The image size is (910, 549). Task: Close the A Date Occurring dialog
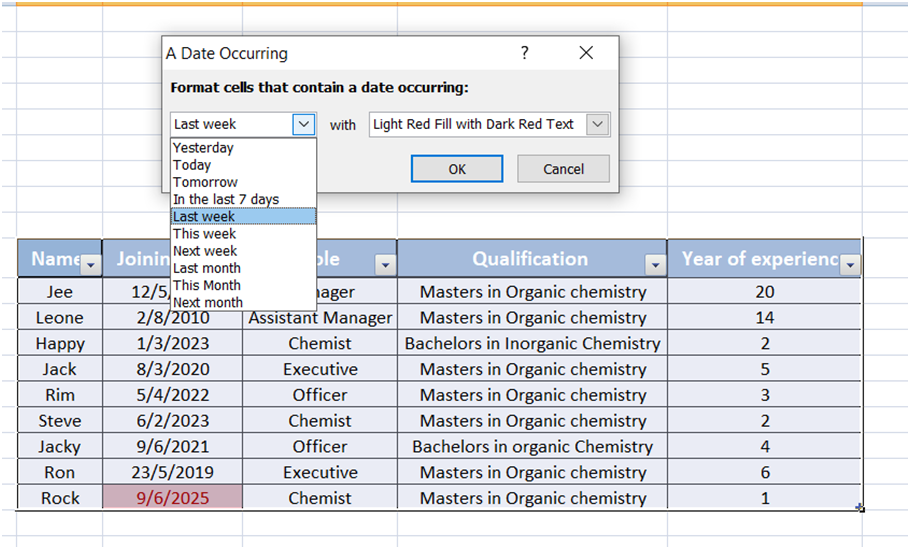[x=586, y=53]
